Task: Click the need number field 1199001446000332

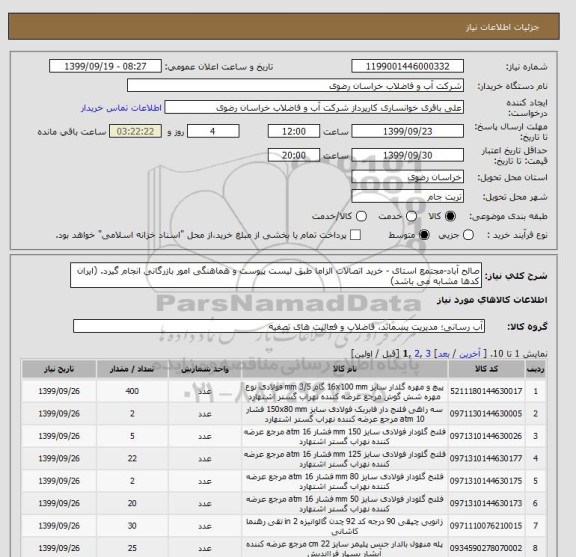Action: 407,66
